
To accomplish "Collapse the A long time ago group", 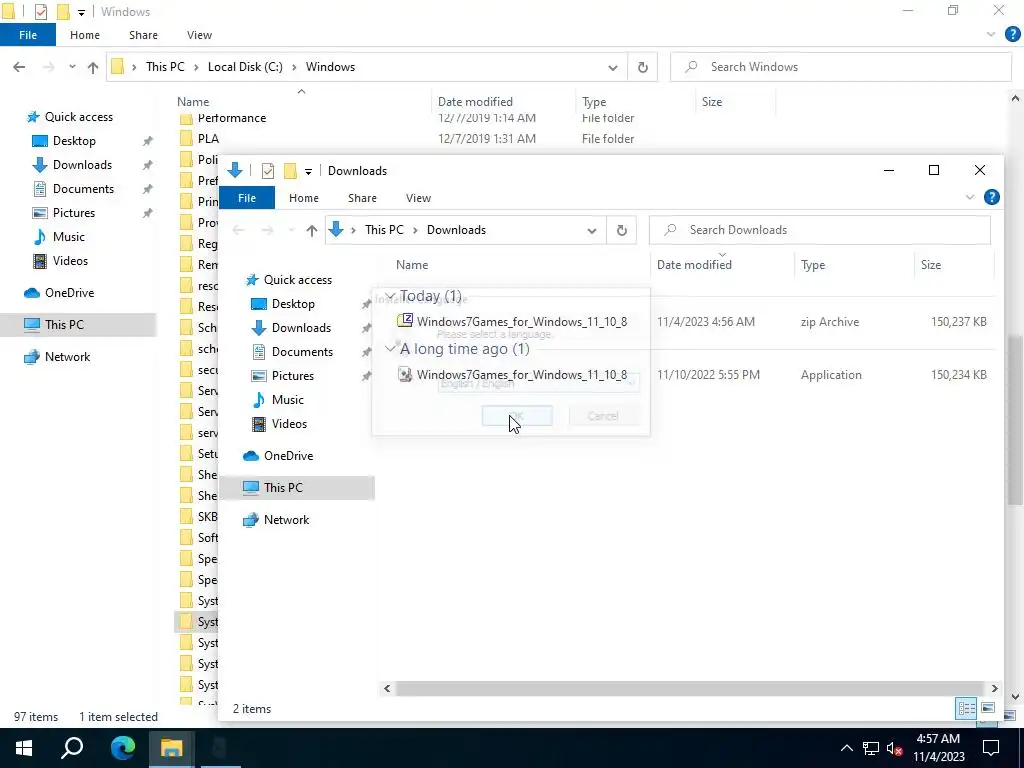I will pyautogui.click(x=391, y=349).
